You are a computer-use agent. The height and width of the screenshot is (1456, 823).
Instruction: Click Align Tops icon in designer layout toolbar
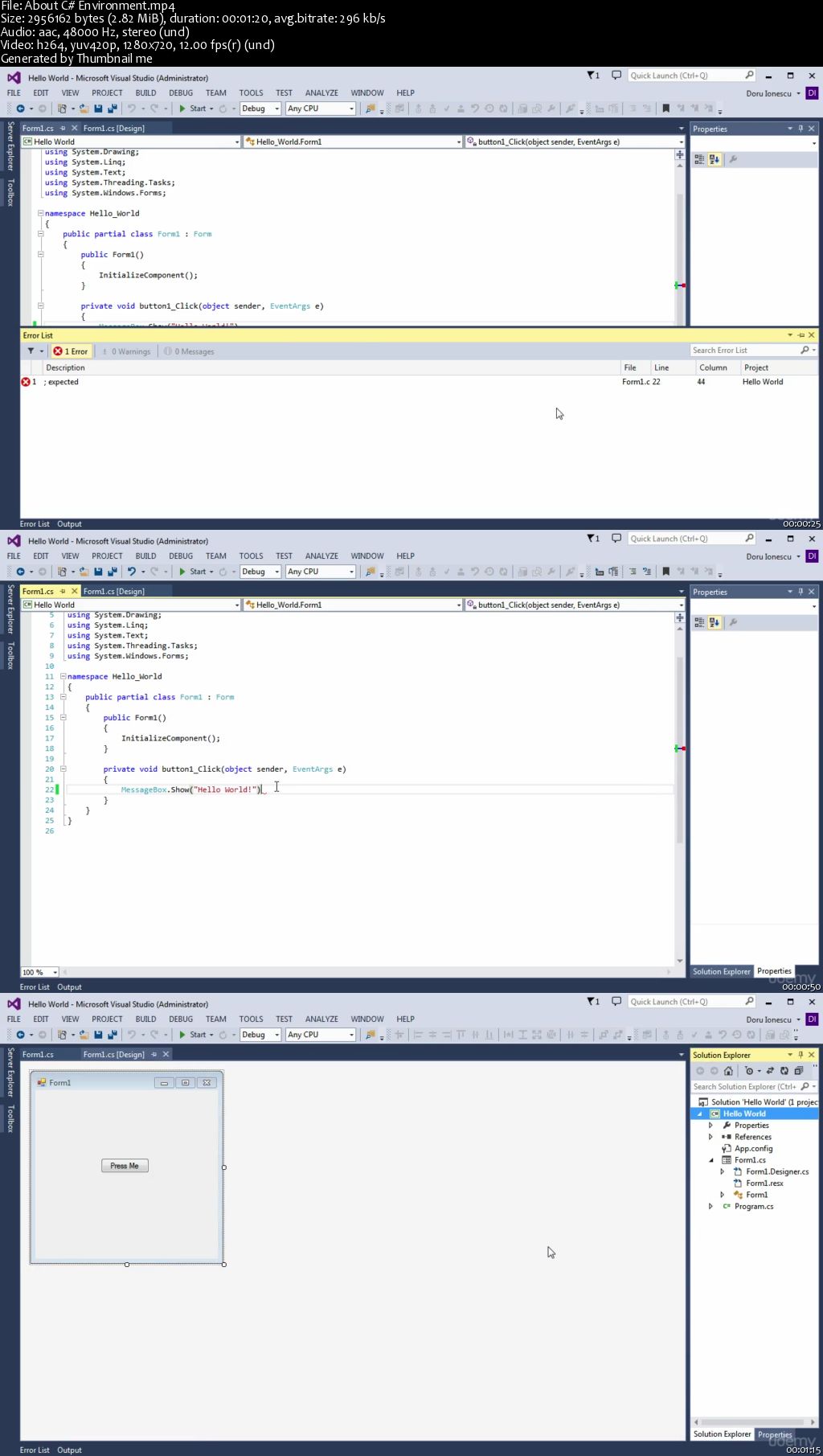(x=461, y=1035)
